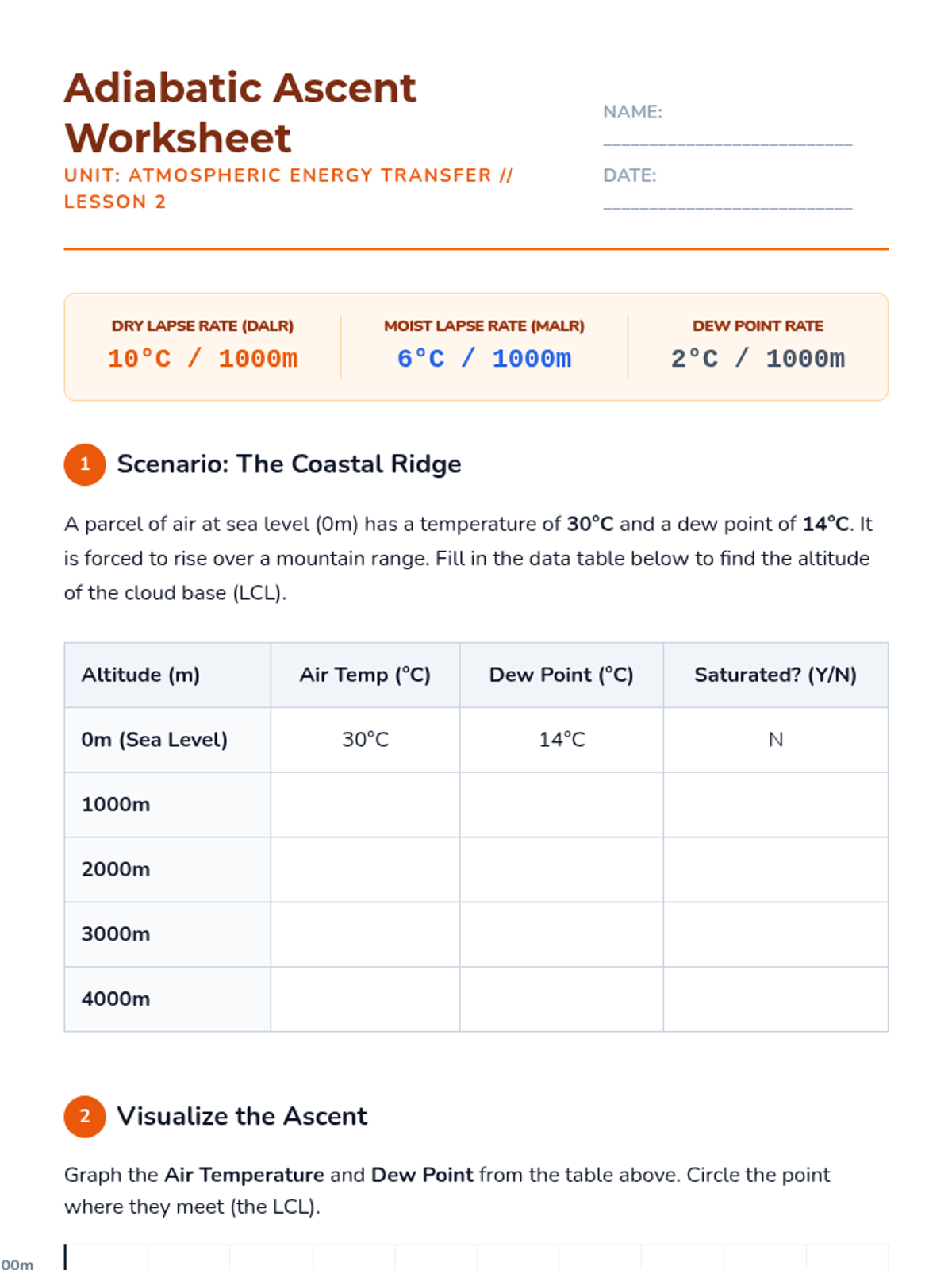Click the Altitude (m) column header

(x=140, y=675)
